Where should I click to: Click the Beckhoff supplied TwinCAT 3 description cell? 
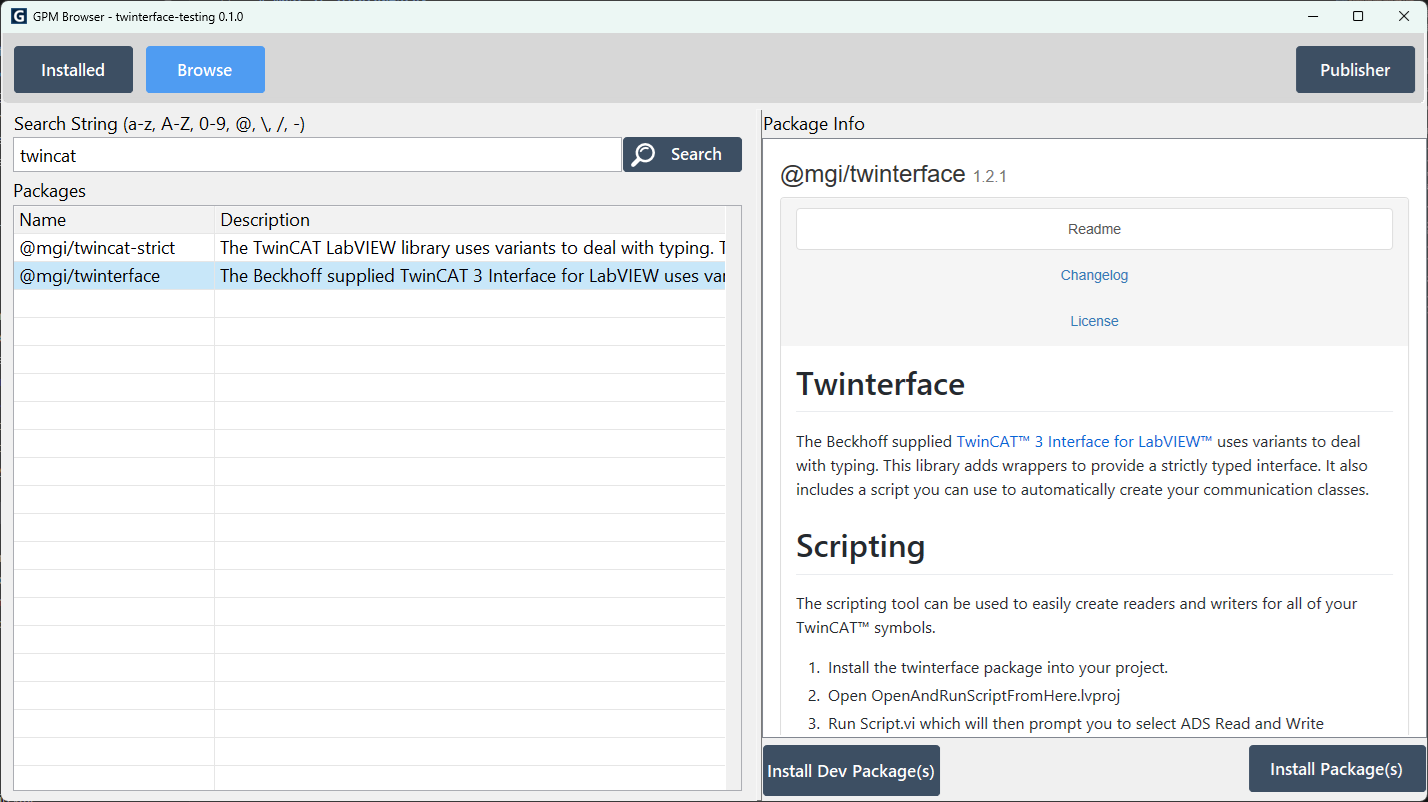click(471, 276)
